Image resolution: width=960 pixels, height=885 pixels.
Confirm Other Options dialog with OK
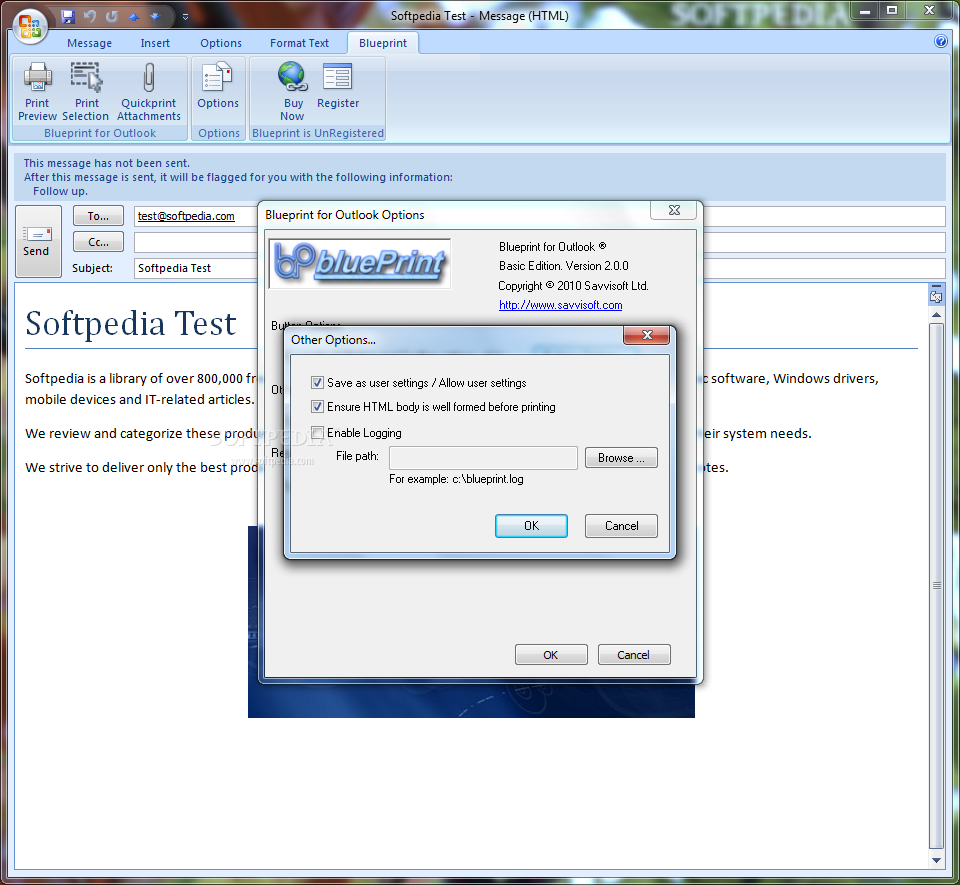531,526
